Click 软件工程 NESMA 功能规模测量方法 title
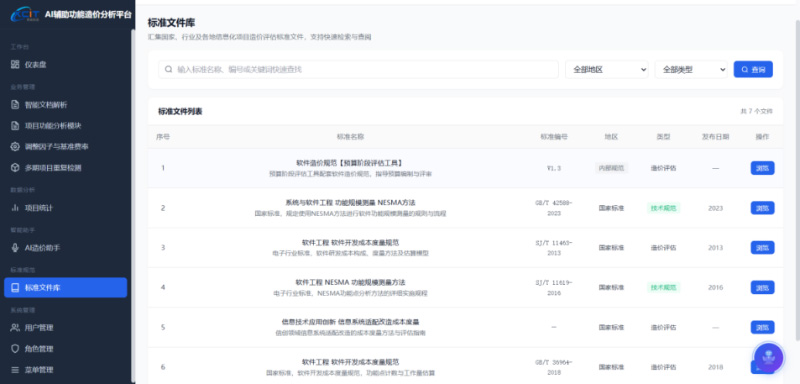 350,283
